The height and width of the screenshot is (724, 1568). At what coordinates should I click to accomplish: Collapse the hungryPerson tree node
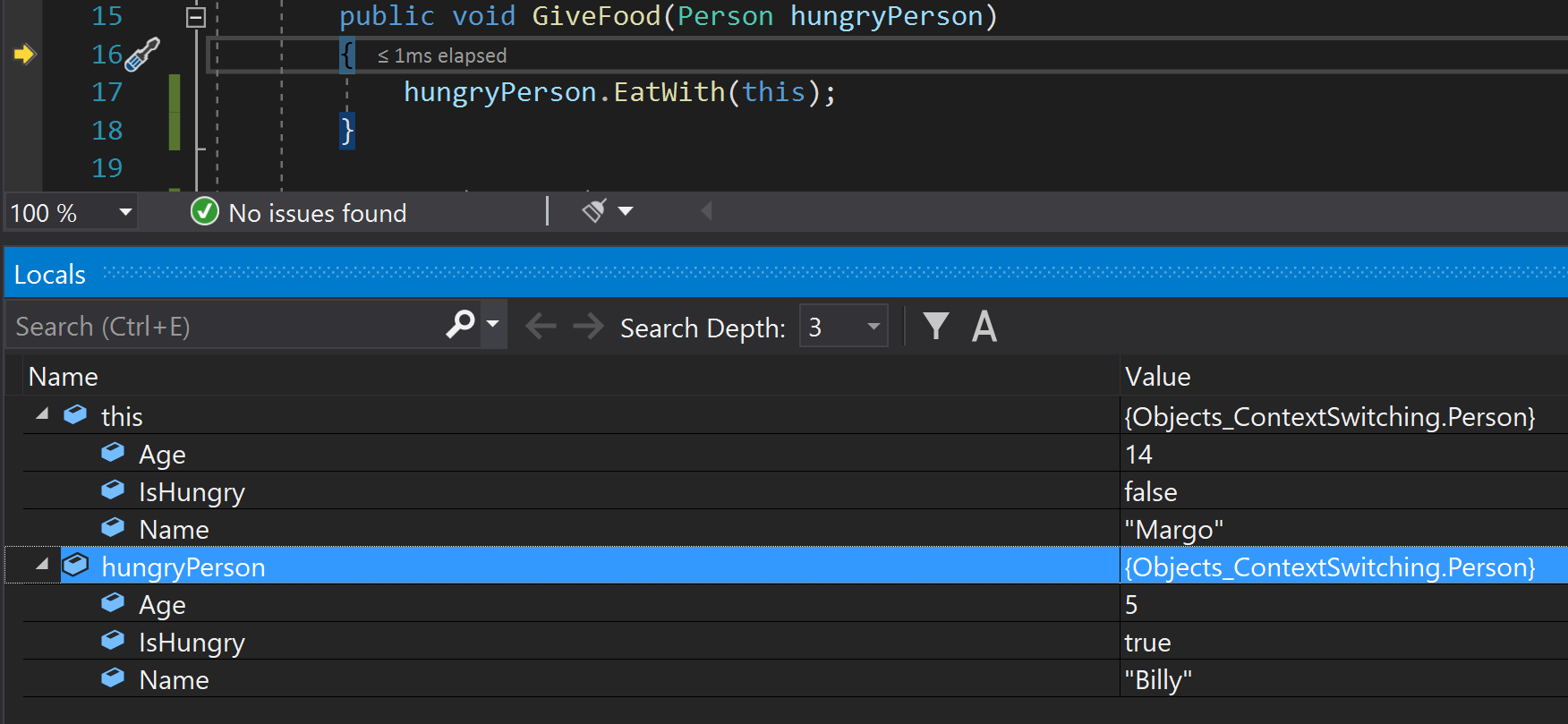[42, 565]
